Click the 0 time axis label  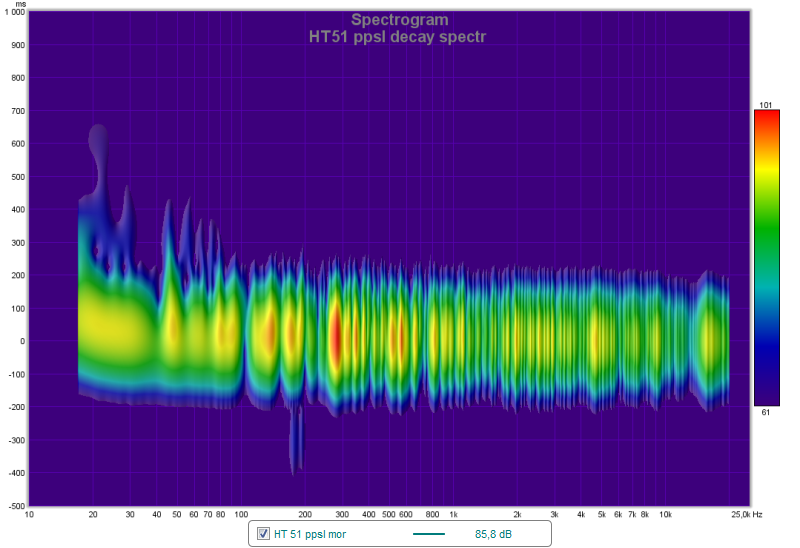(x=22, y=341)
